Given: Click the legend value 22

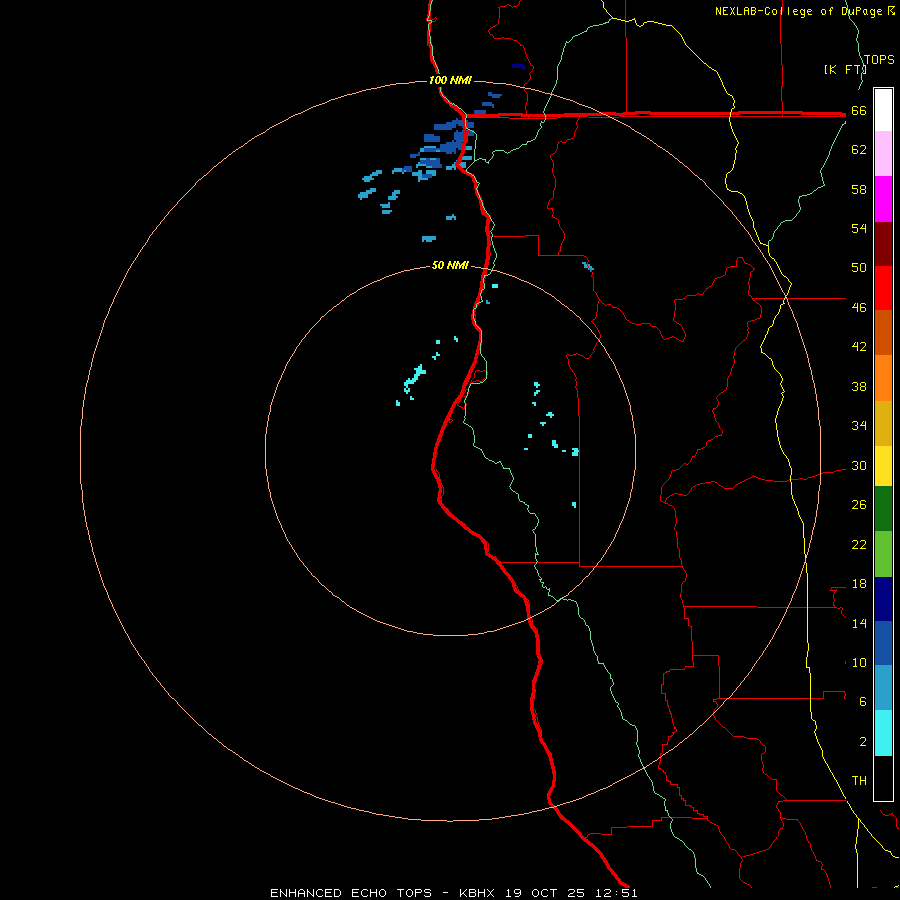Looking at the screenshot, I should (x=859, y=545).
